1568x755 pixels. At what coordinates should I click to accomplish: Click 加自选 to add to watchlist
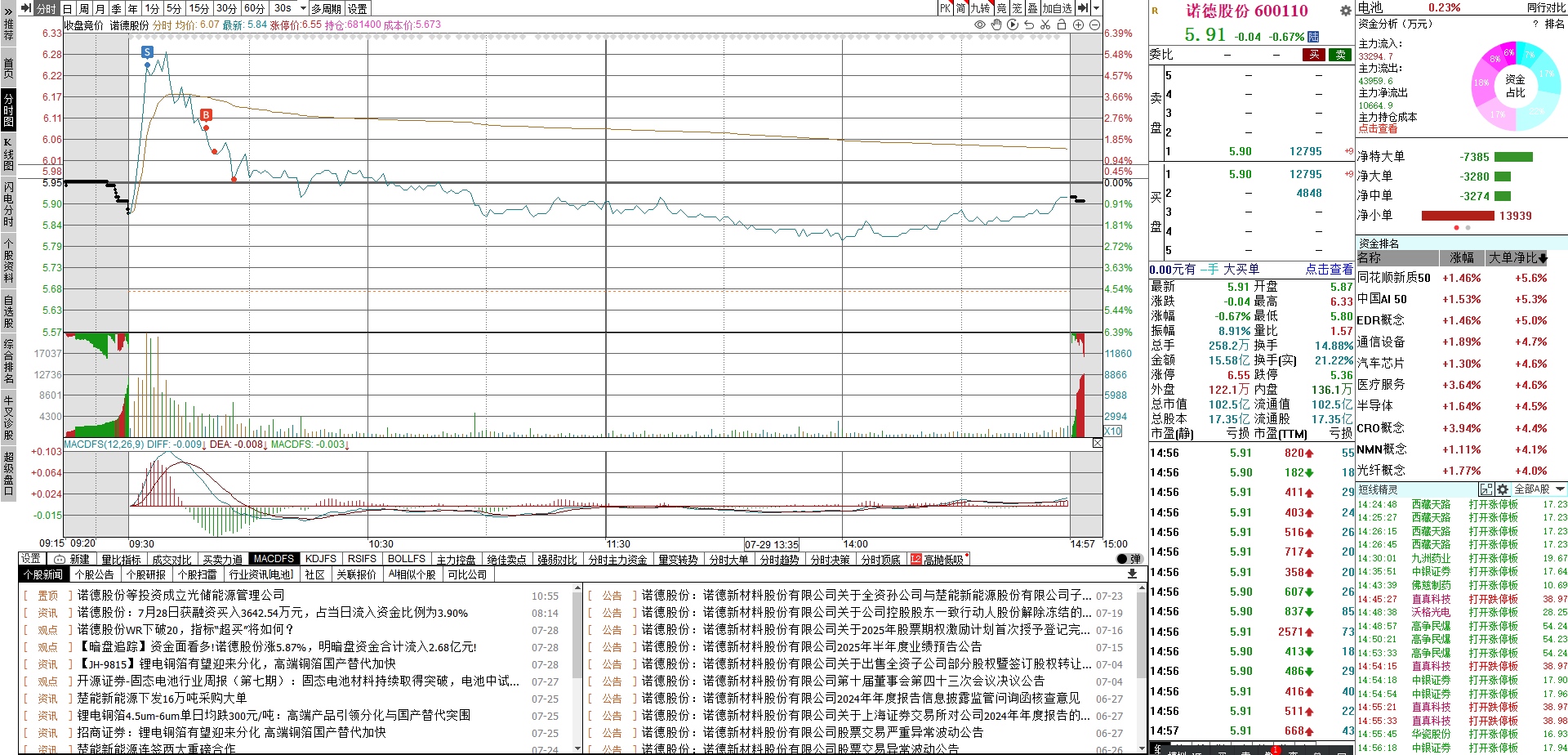click(x=1057, y=8)
